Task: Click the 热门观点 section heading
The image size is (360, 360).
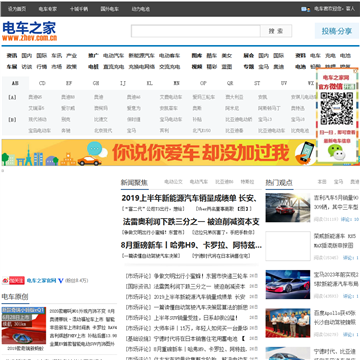Action: click(x=279, y=182)
